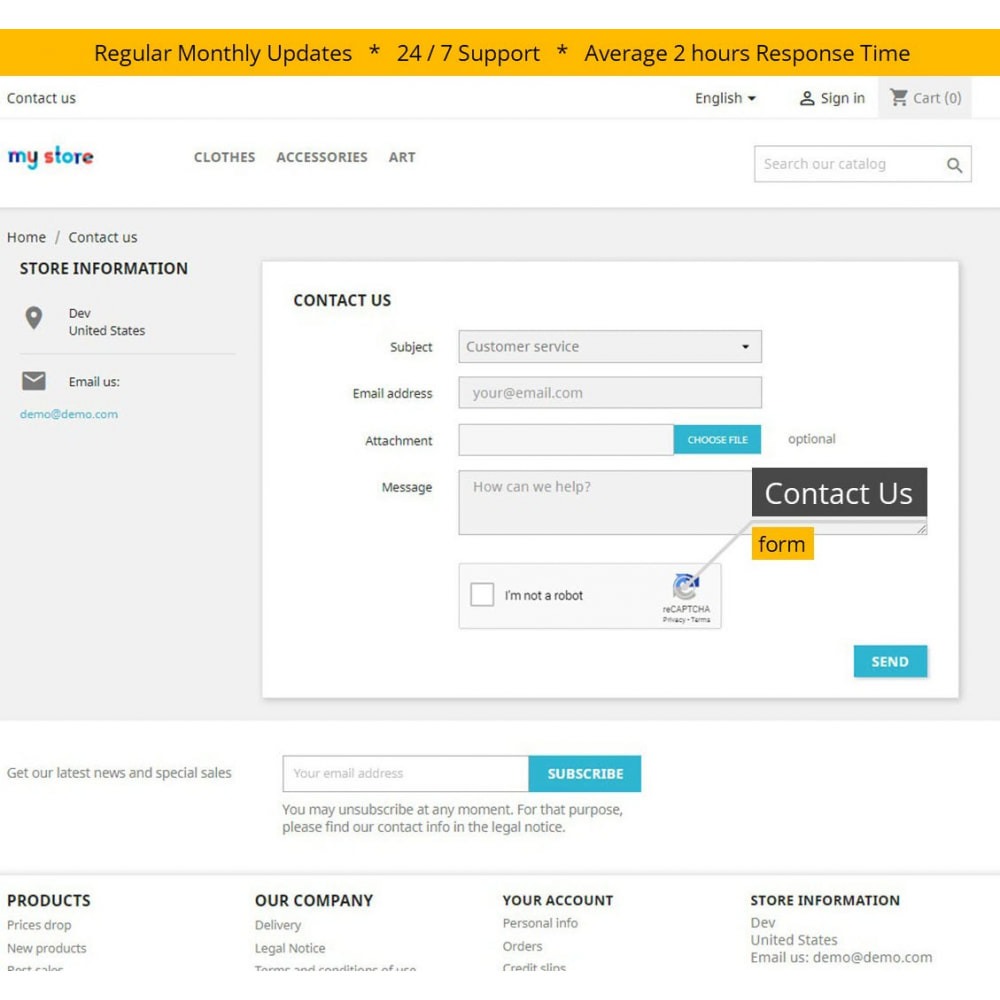
Task: Click the my store logo
Action: point(50,157)
